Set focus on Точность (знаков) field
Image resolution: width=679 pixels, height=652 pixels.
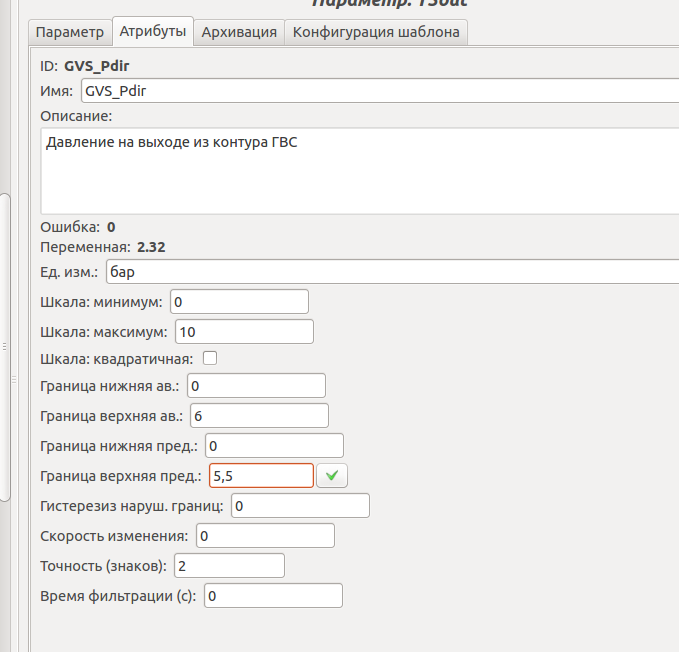coord(229,566)
